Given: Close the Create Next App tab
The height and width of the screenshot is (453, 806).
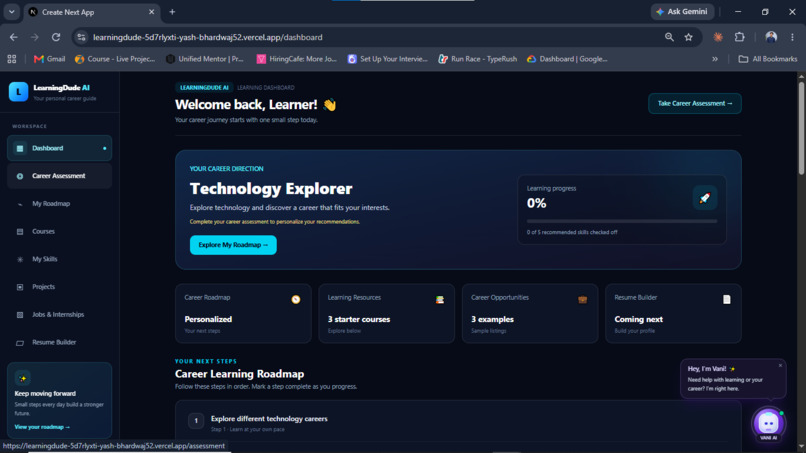Looking at the screenshot, I should [x=151, y=12].
